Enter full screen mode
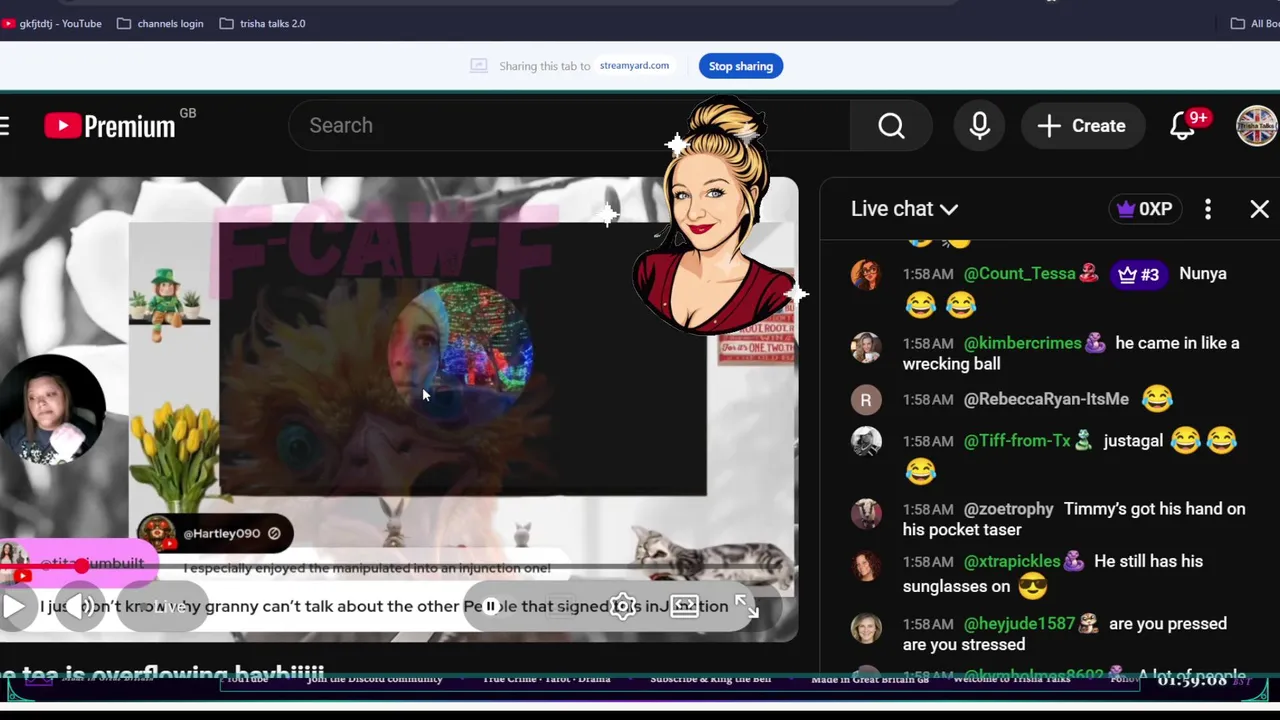1280x720 pixels. click(x=746, y=606)
